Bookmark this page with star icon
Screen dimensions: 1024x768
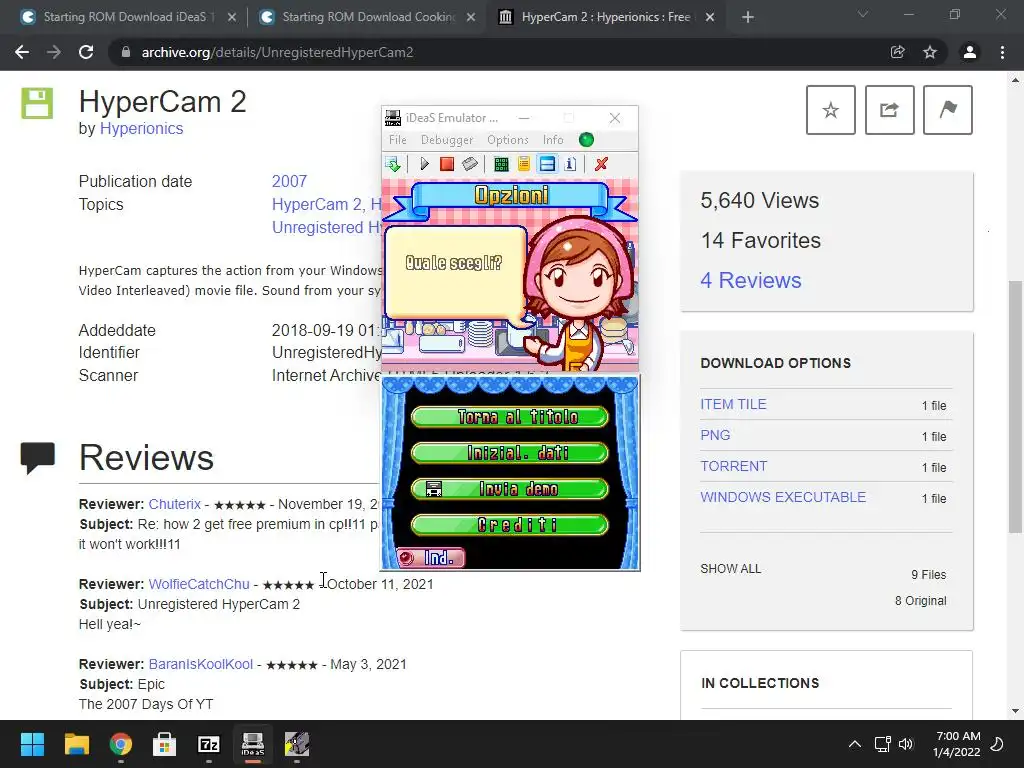930,52
